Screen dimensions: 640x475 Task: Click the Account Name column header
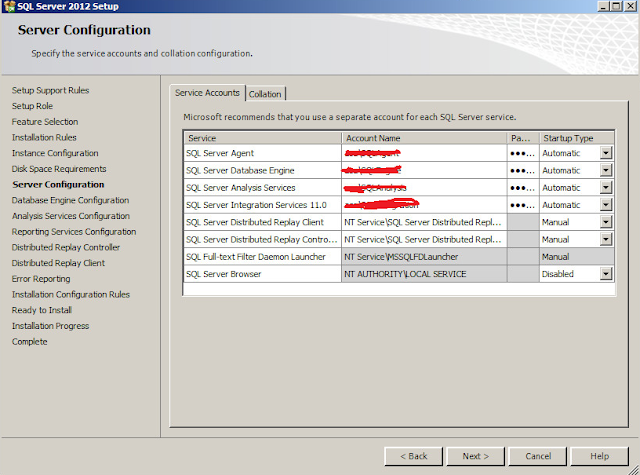click(424, 138)
